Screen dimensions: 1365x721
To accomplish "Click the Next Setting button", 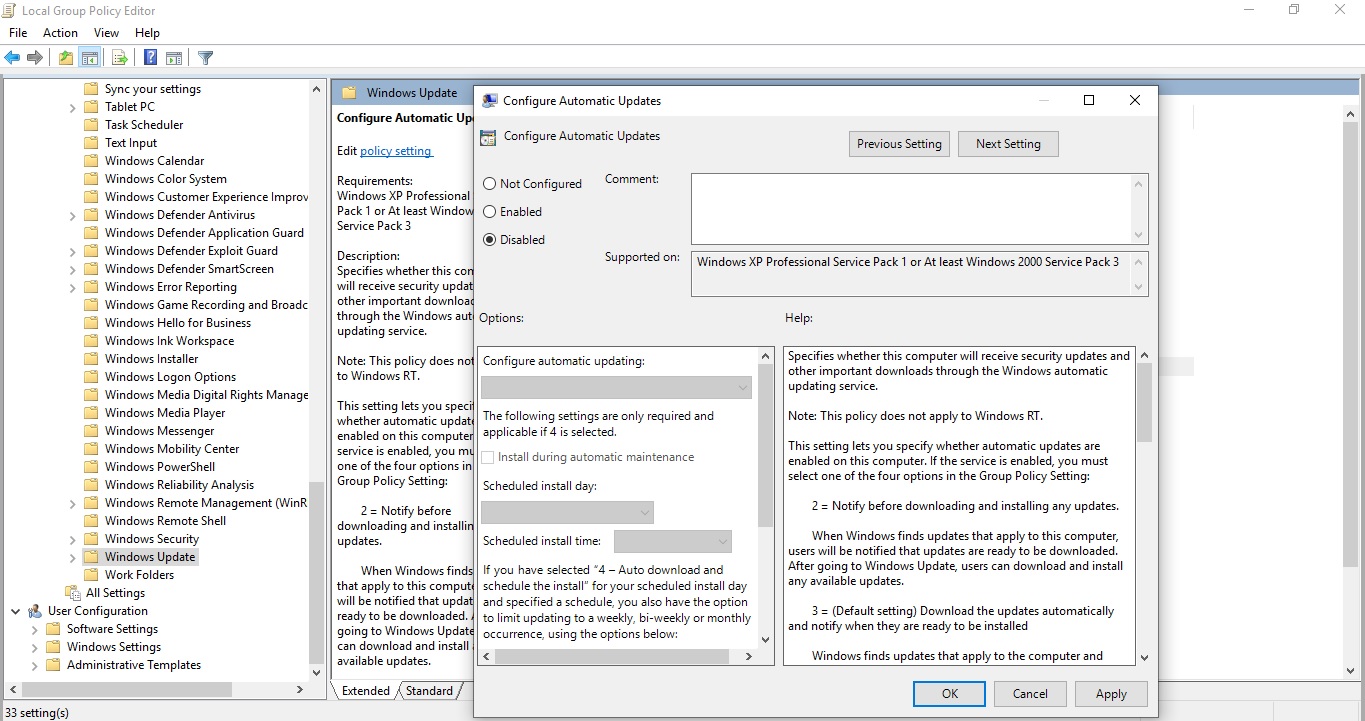I will pyautogui.click(x=1008, y=144).
